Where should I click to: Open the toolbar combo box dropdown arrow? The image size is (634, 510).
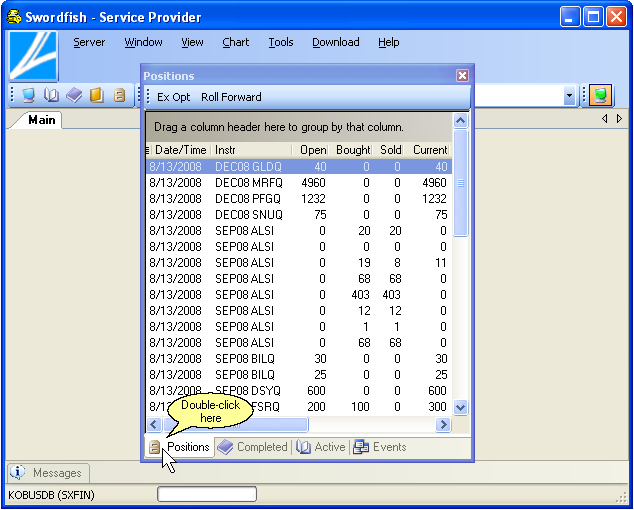point(569,96)
